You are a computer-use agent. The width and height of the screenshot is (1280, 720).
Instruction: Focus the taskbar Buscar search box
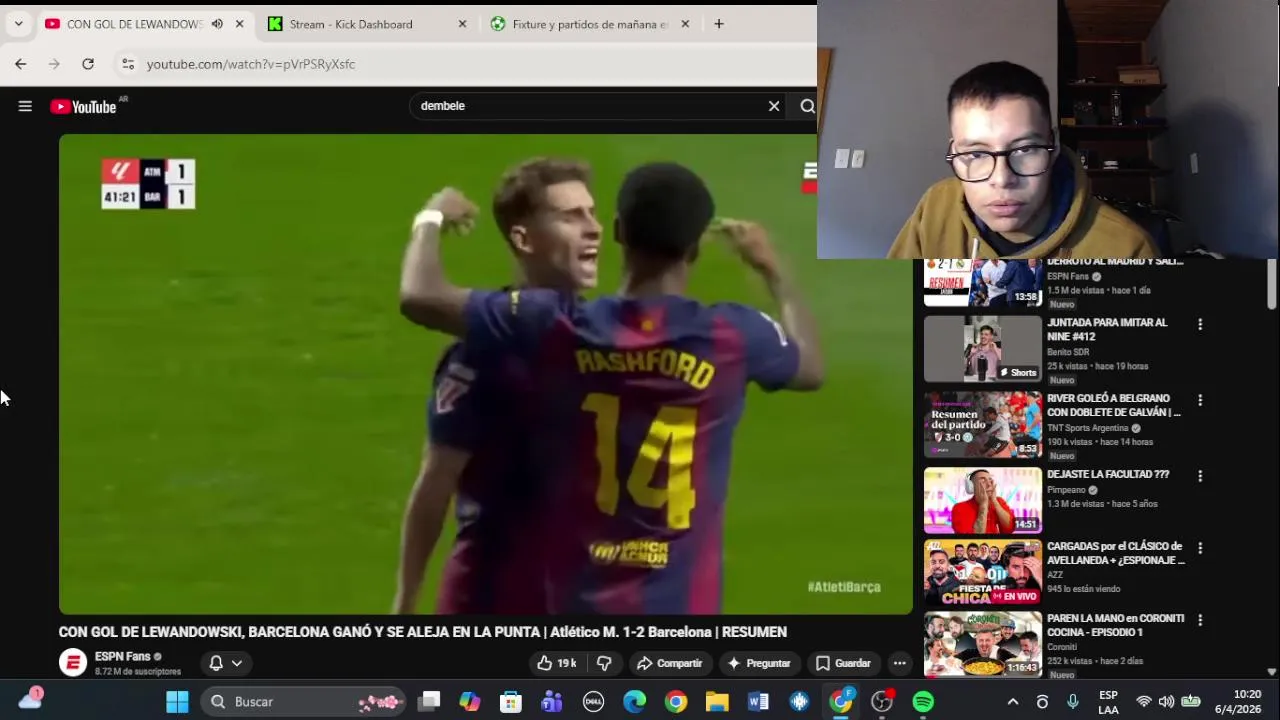tap(304, 702)
